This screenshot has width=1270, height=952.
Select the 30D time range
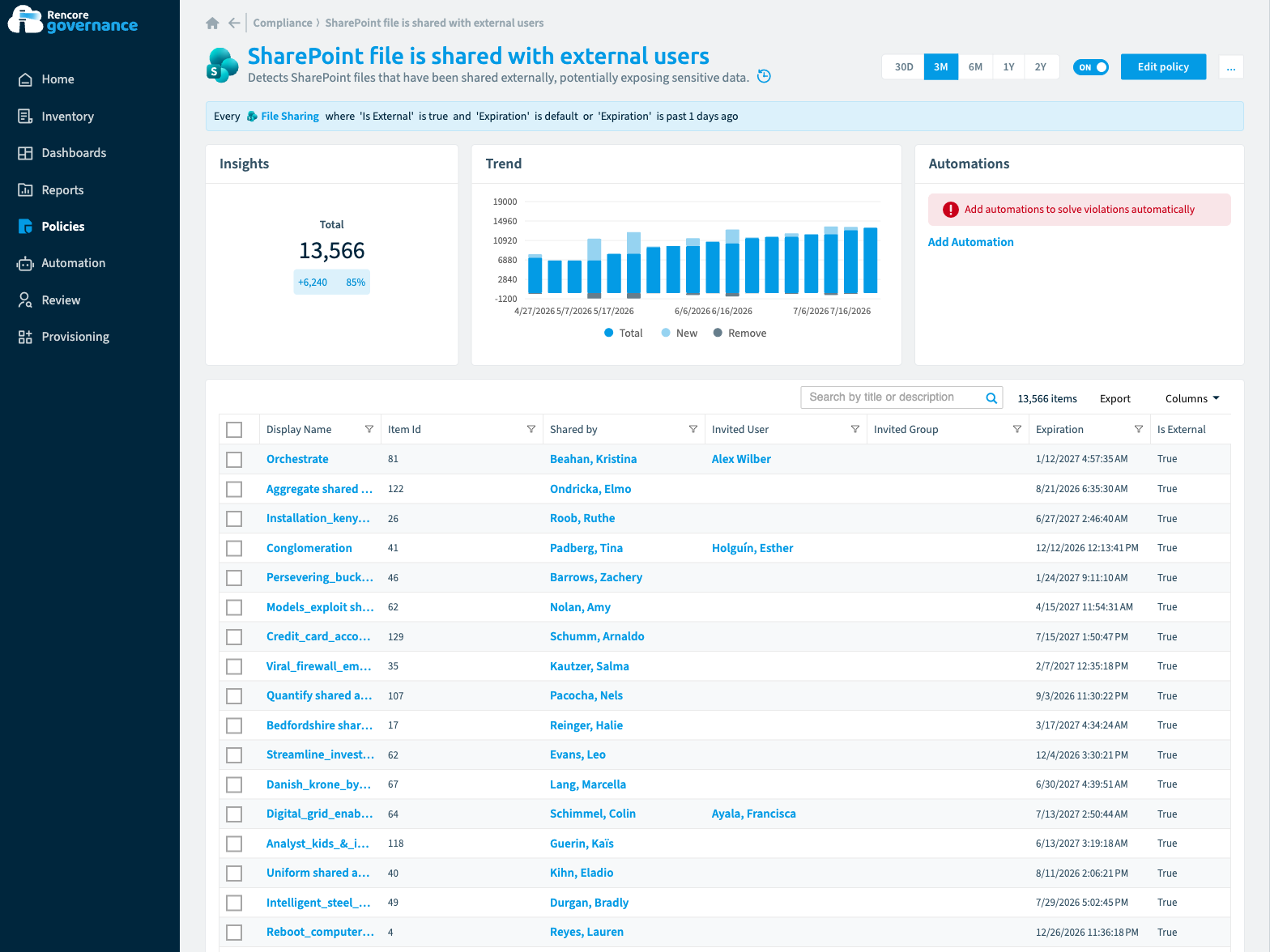click(903, 67)
